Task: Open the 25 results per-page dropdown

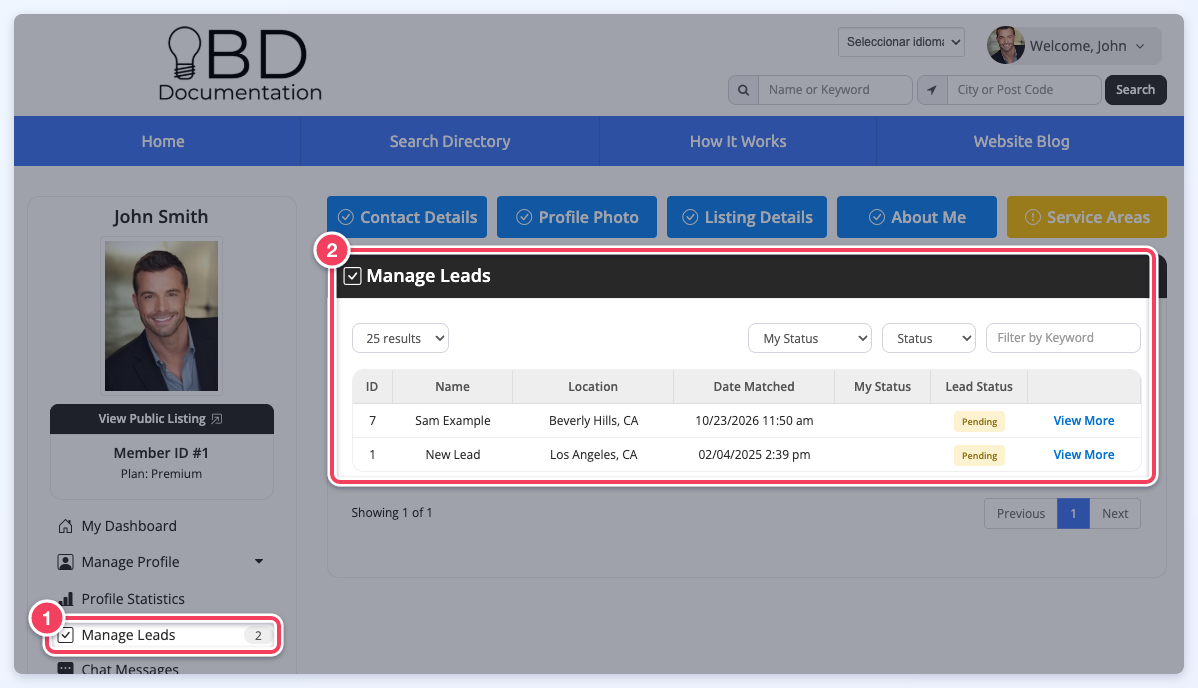Action: pos(400,338)
